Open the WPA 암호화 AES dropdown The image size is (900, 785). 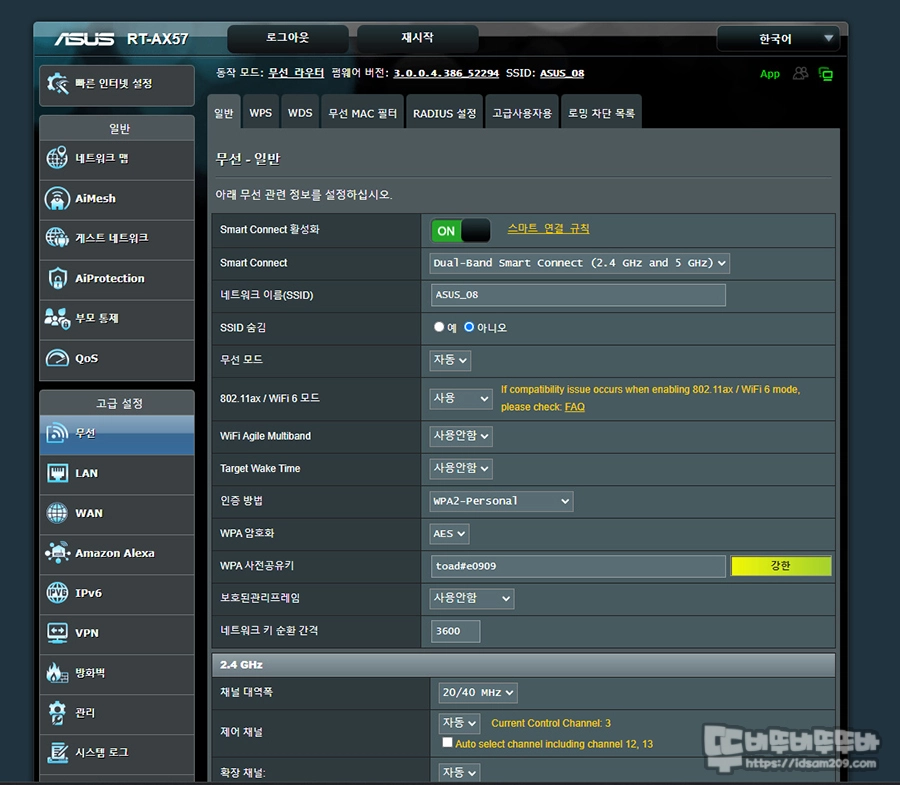pyautogui.click(x=449, y=534)
